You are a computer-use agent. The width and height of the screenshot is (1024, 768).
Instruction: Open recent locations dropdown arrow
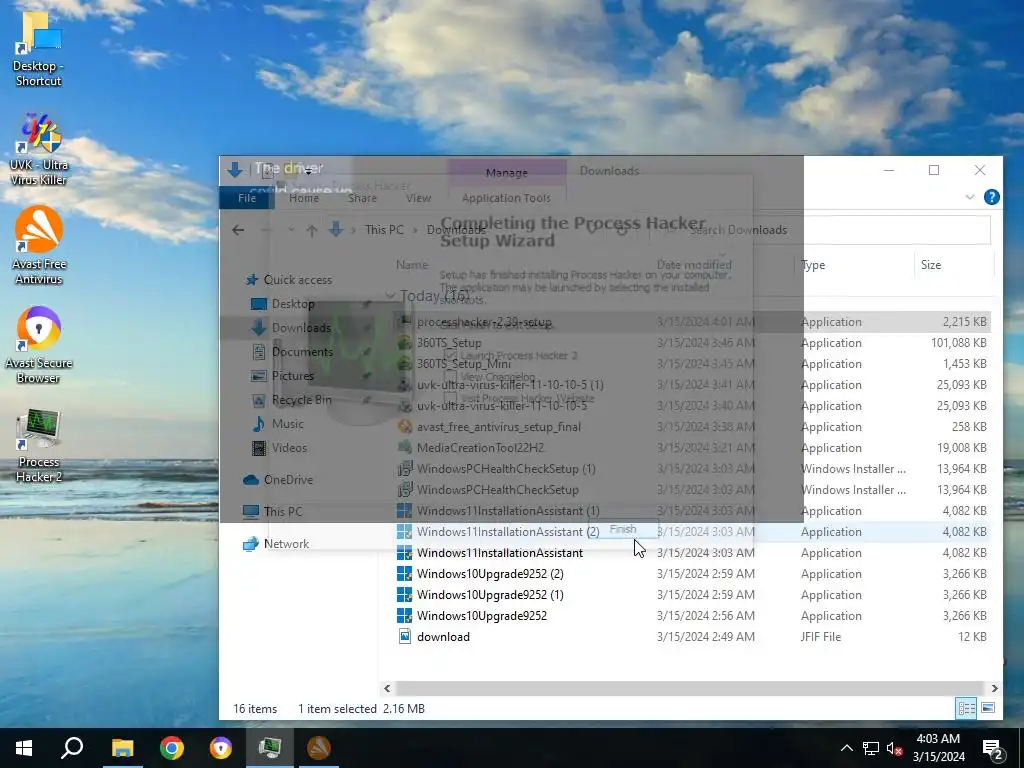click(x=291, y=230)
